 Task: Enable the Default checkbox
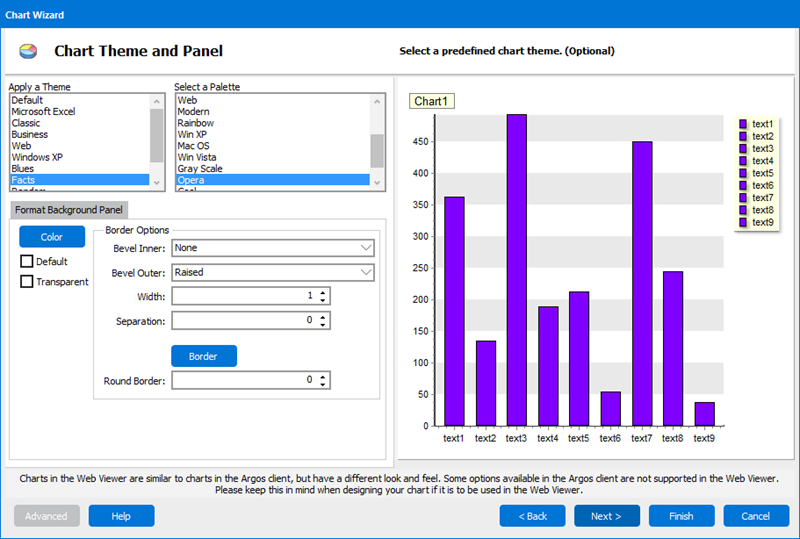pos(27,261)
